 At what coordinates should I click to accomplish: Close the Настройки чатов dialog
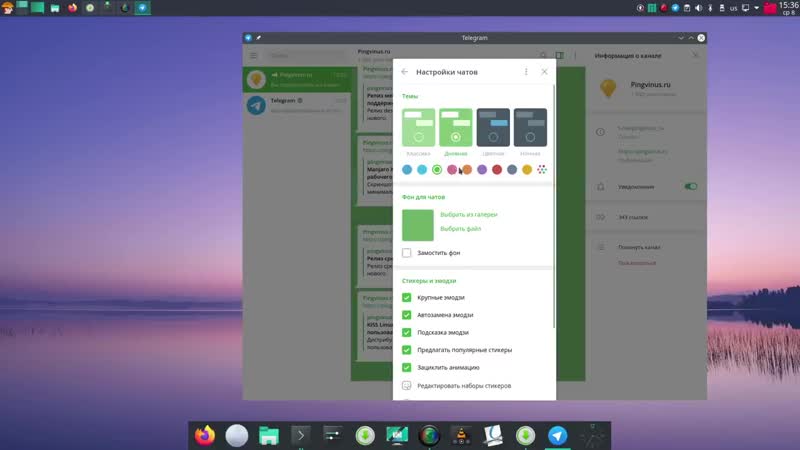click(544, 72)
